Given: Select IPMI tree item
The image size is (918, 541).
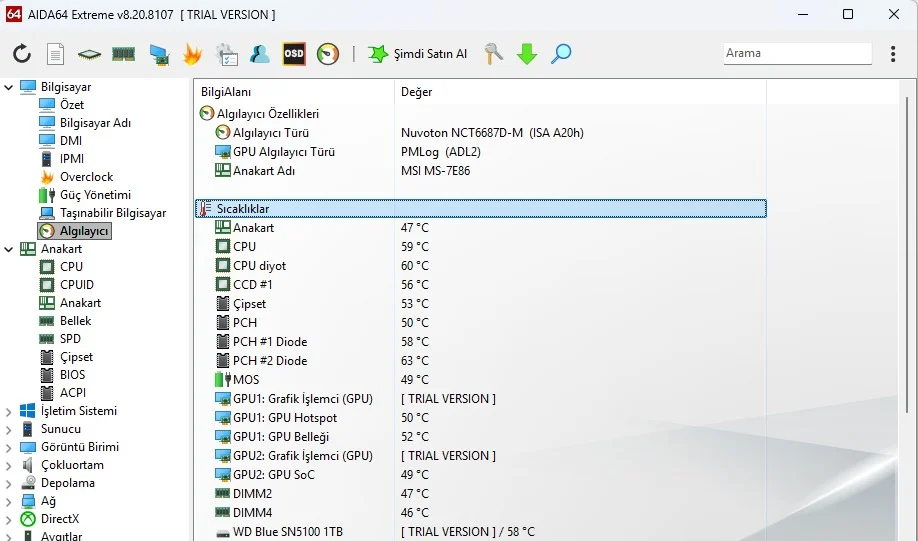Looking at the screenshot, I should click(x=61, y=159).
